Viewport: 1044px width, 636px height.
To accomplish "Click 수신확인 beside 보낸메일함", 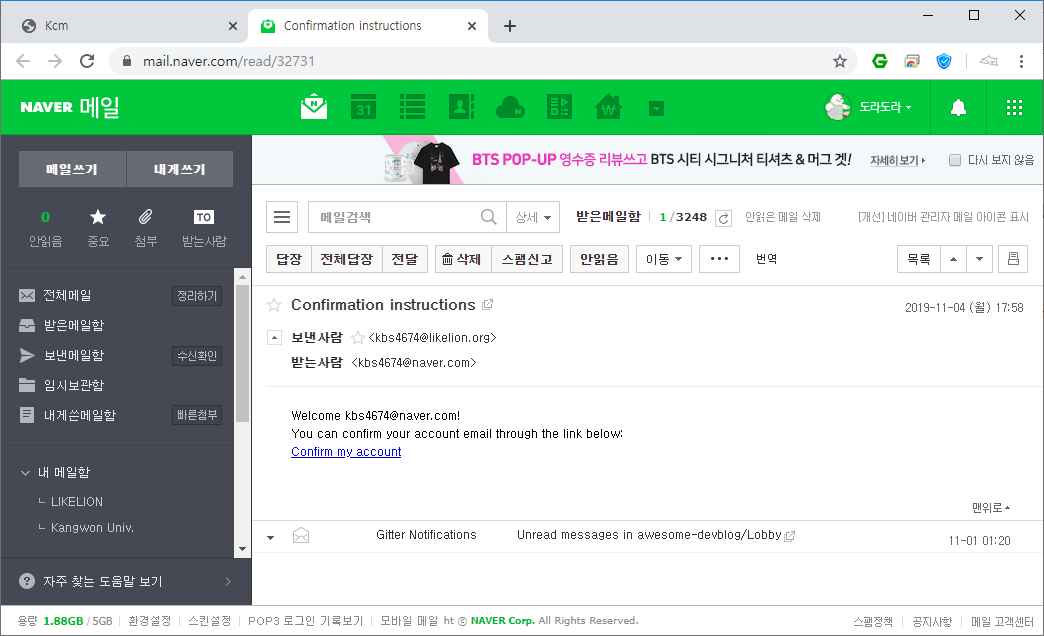I will click(197, 356).
